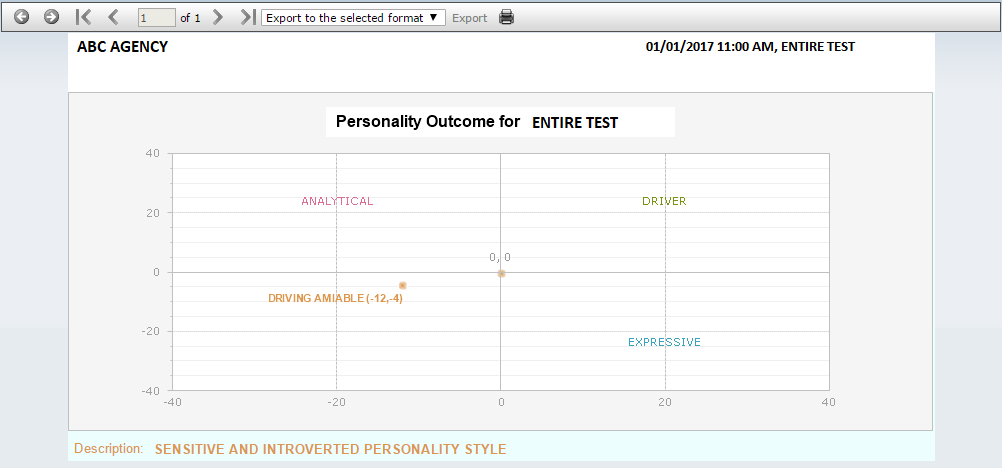
Task: Click the Export link
Action: click(x=470, y=18)
